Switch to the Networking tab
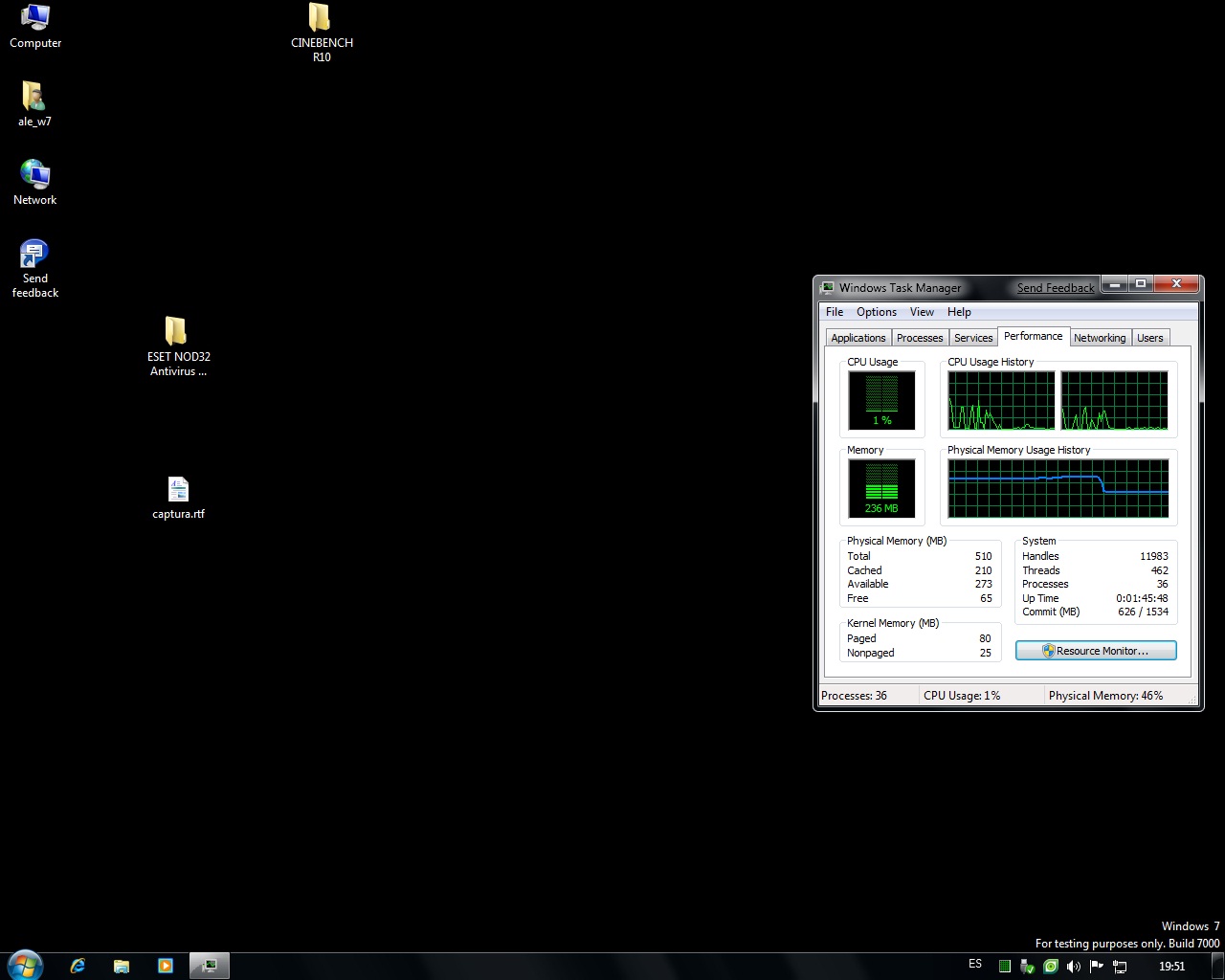 pyautogui.click(x=1100, y=338)
